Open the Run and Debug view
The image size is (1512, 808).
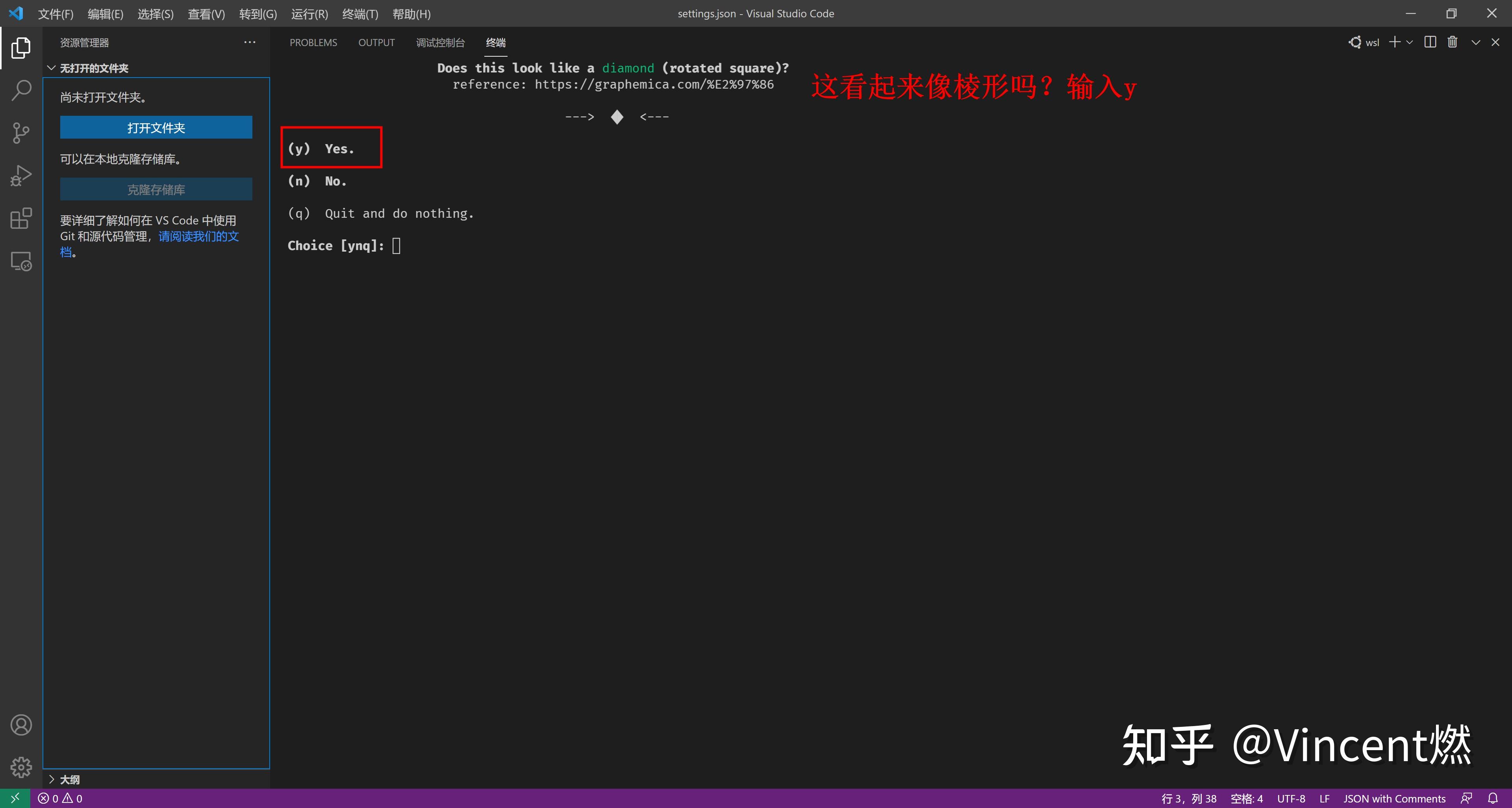pos(21,174)
